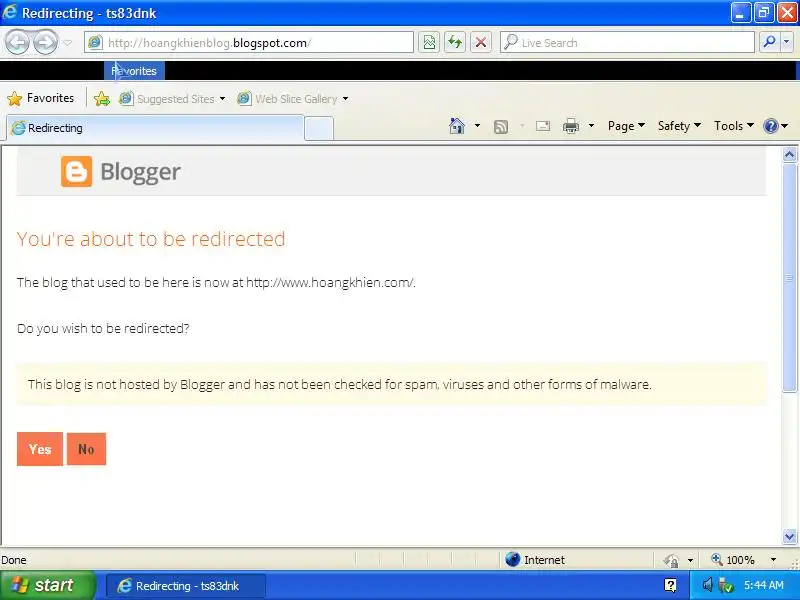Click the RSS Feeds icon
This screenshot has width=800, height=600.
[501, 126]
